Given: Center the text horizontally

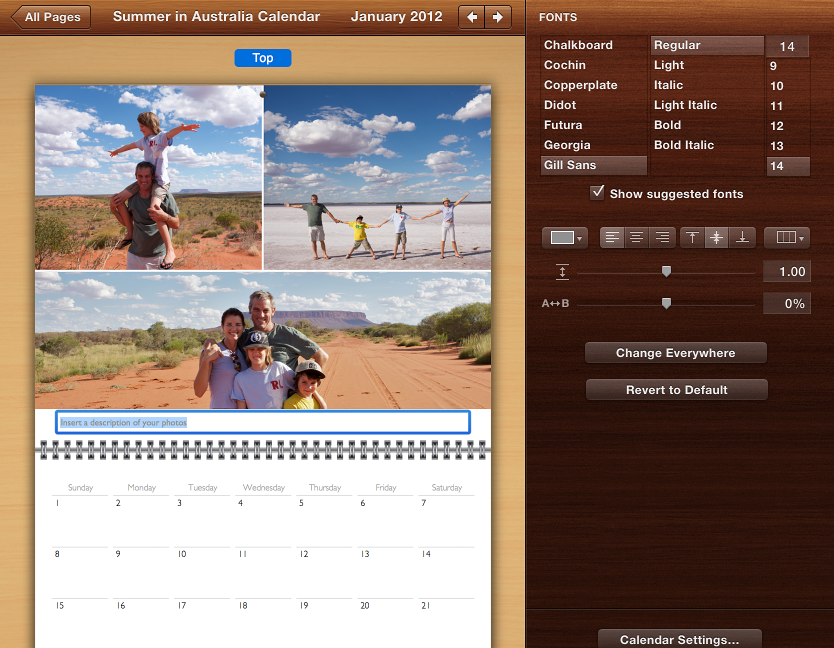Looking at the screenshot, I should point(637,237).
